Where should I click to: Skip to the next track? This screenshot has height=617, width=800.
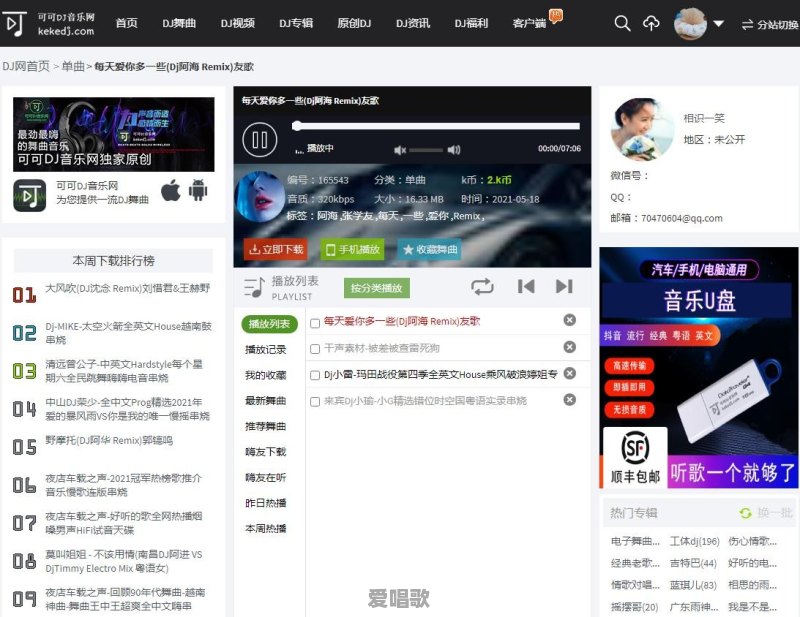pos(564,286)
